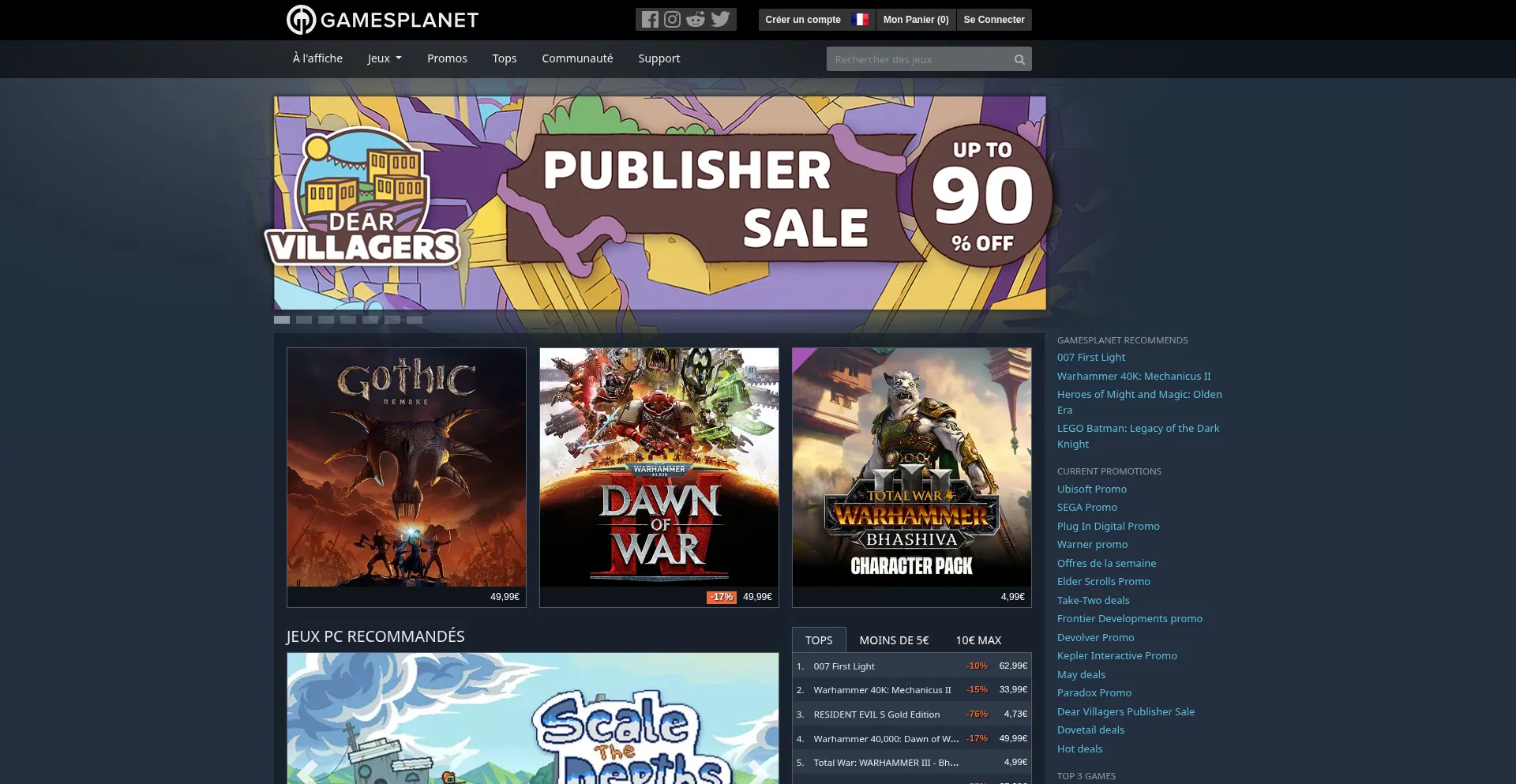
Task: Open Warhammer 40,000: Dawn of War tops row
Action: coord(912,738)
